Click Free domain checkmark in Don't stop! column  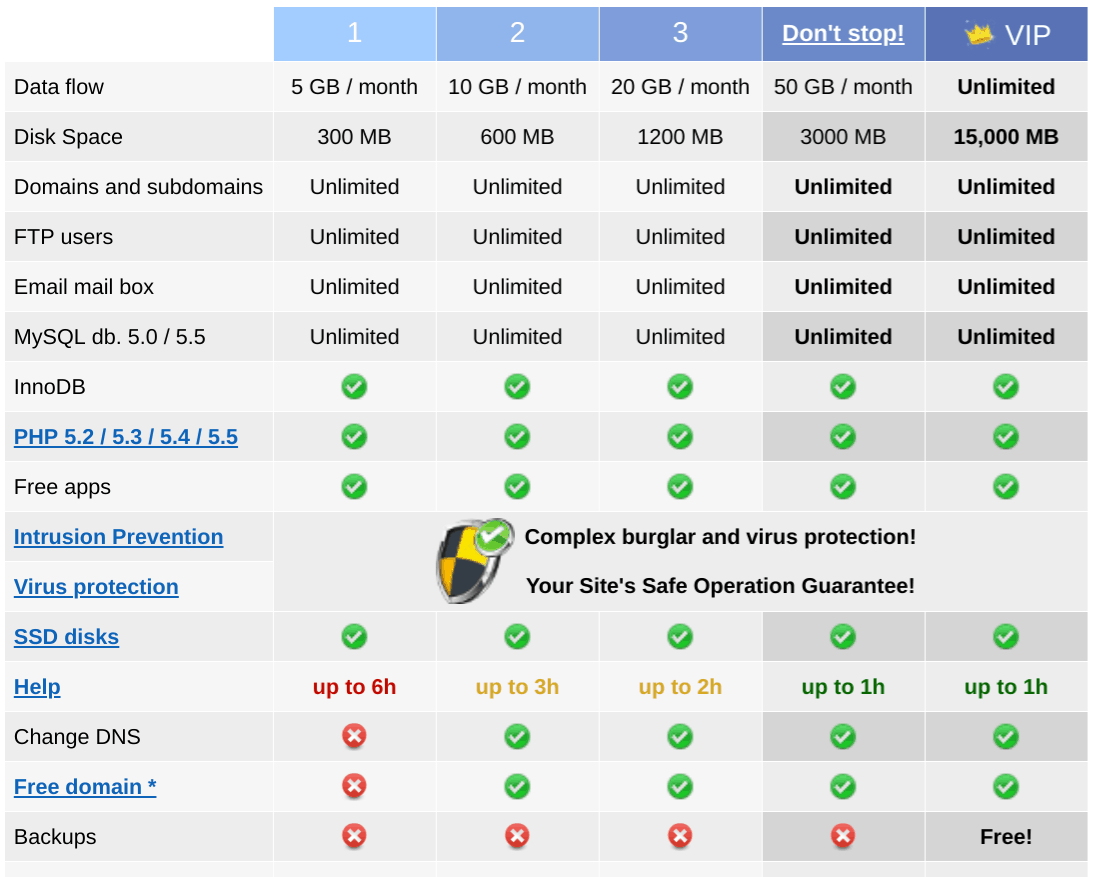[x=842, y=786]
